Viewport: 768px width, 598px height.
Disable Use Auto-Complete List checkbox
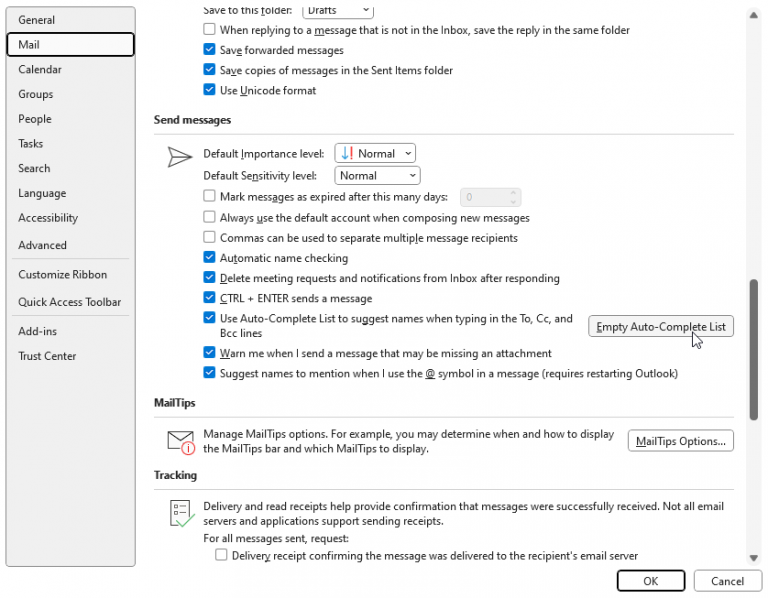(209, 317)
